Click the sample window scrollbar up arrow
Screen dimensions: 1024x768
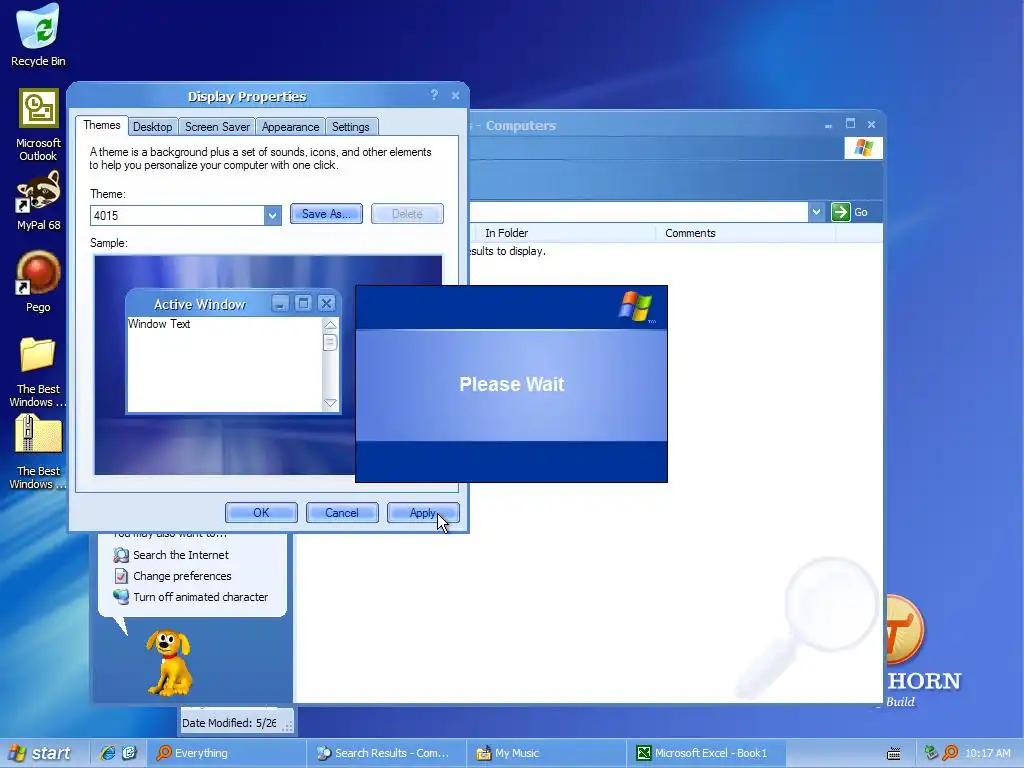point(330,325)
